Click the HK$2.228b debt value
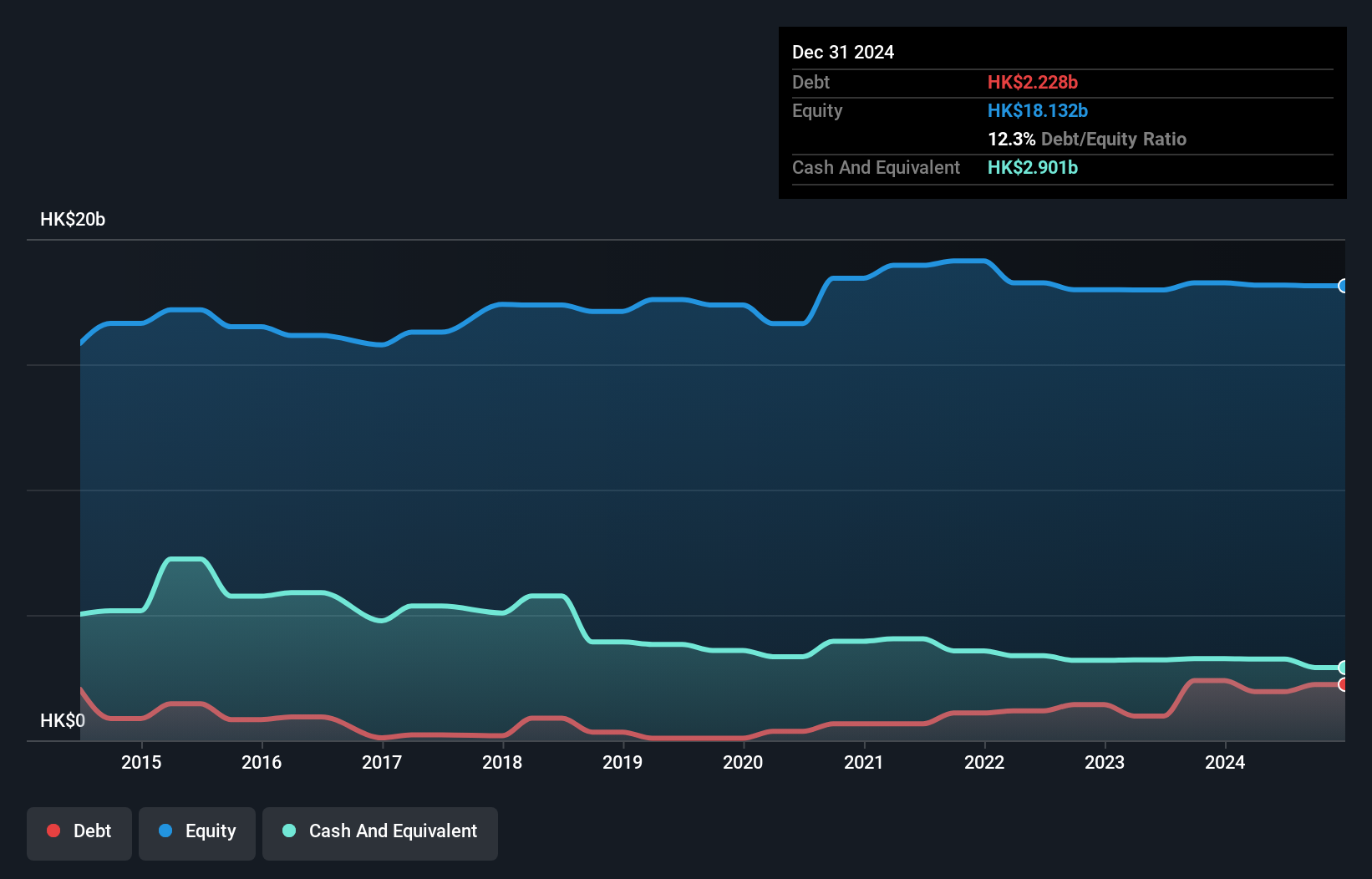Screen dimensions: 1372x879 (x=1033, y=82)
